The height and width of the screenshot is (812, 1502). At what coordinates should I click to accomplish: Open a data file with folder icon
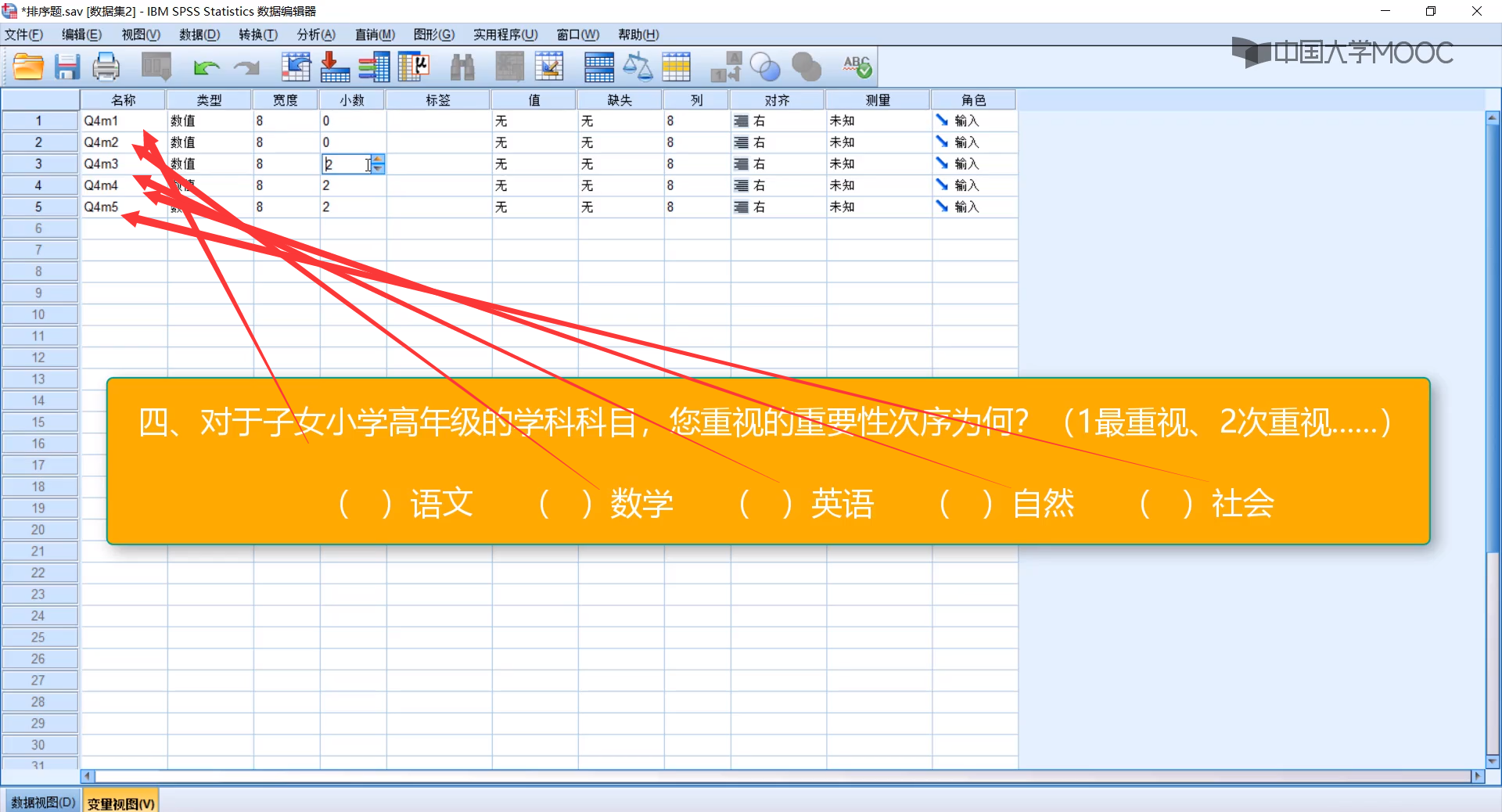click(28, 67)
